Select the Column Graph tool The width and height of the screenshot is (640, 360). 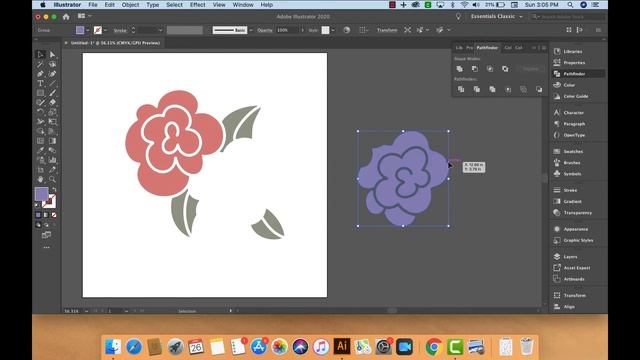tap(53, 160)
